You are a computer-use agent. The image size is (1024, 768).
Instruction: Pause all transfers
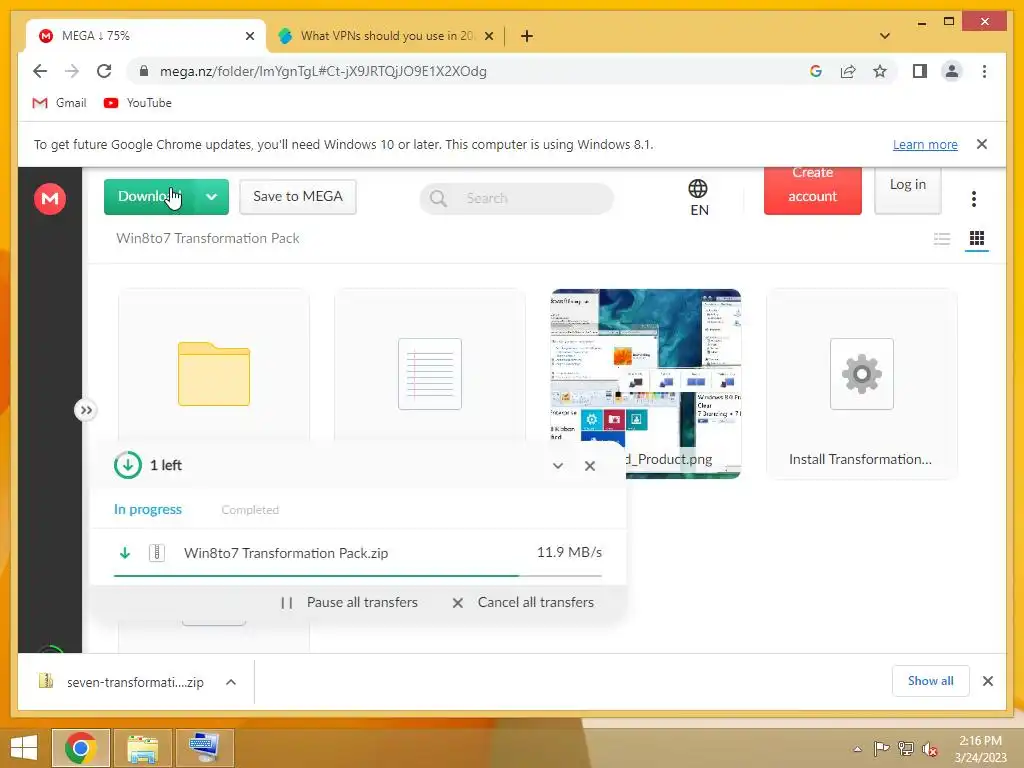click(349, 602)
